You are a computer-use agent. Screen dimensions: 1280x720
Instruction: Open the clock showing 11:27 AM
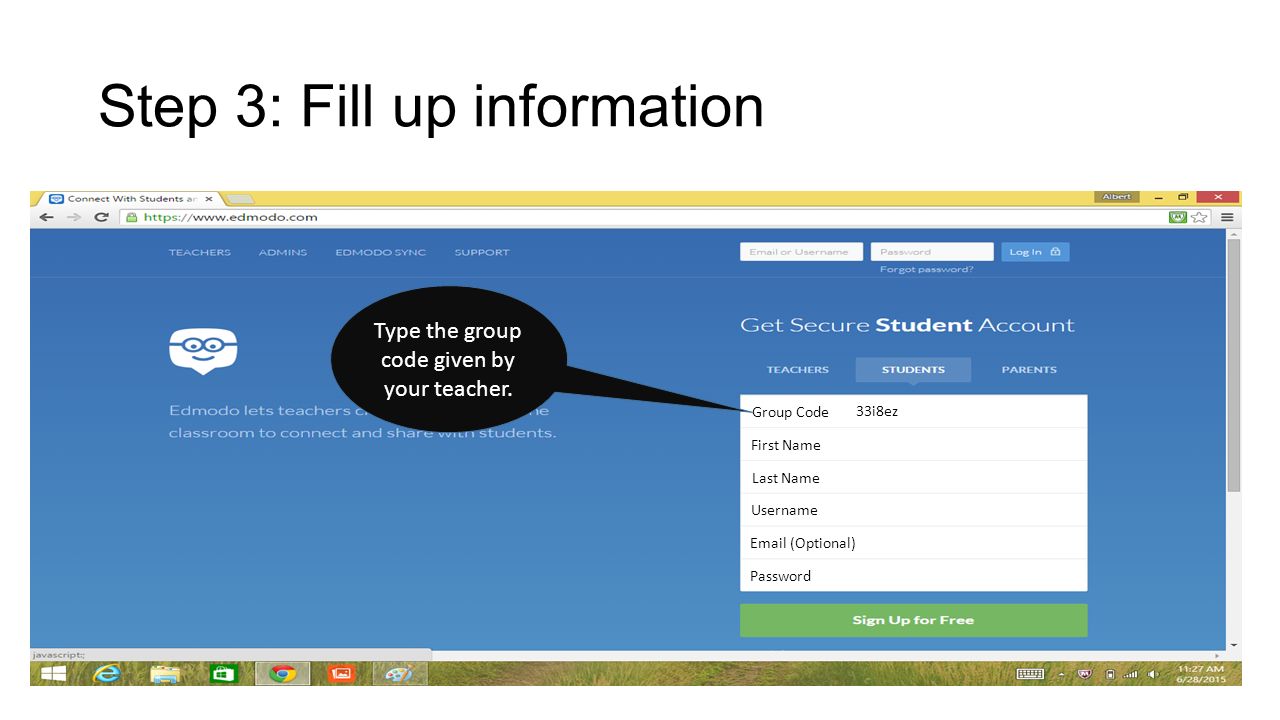[x=1200, y=674]
